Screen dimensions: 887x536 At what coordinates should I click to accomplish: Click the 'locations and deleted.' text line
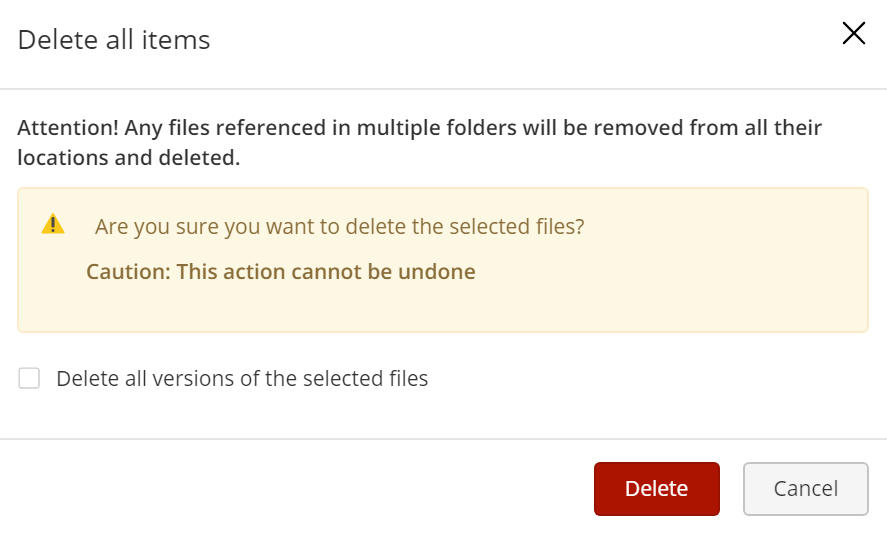pyautogui.click(x=129, y=159)
